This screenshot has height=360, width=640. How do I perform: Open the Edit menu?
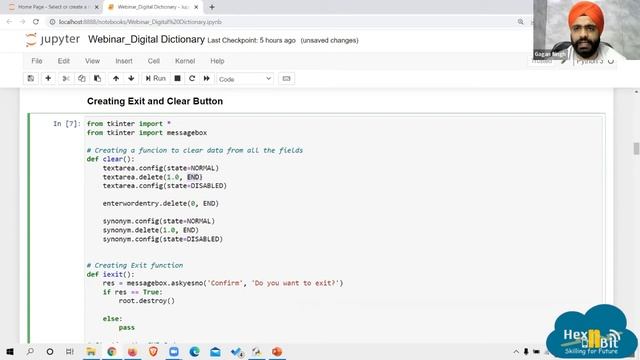pos(63,61)
